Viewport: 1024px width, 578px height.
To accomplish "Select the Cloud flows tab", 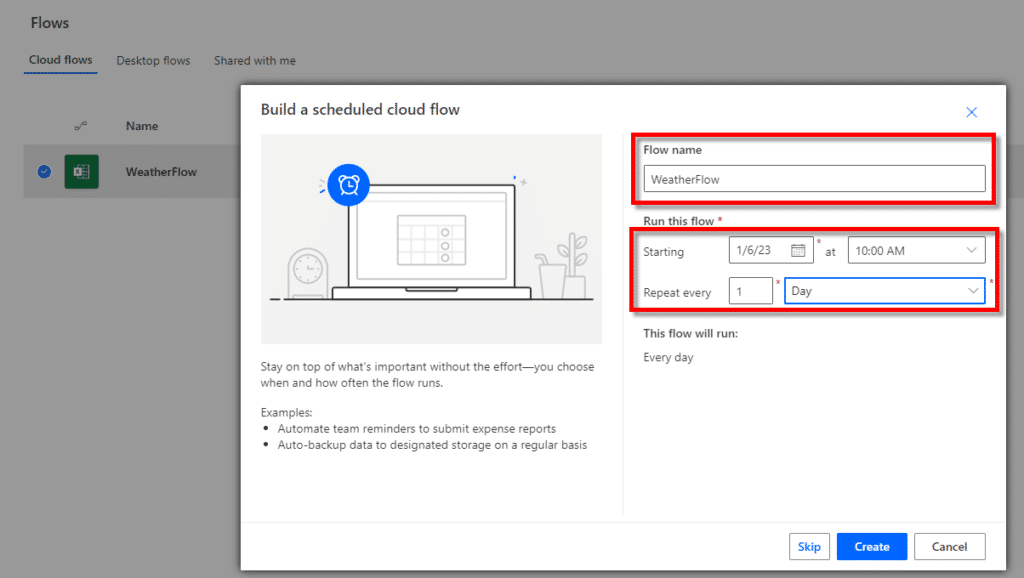I will click(60, 60).
